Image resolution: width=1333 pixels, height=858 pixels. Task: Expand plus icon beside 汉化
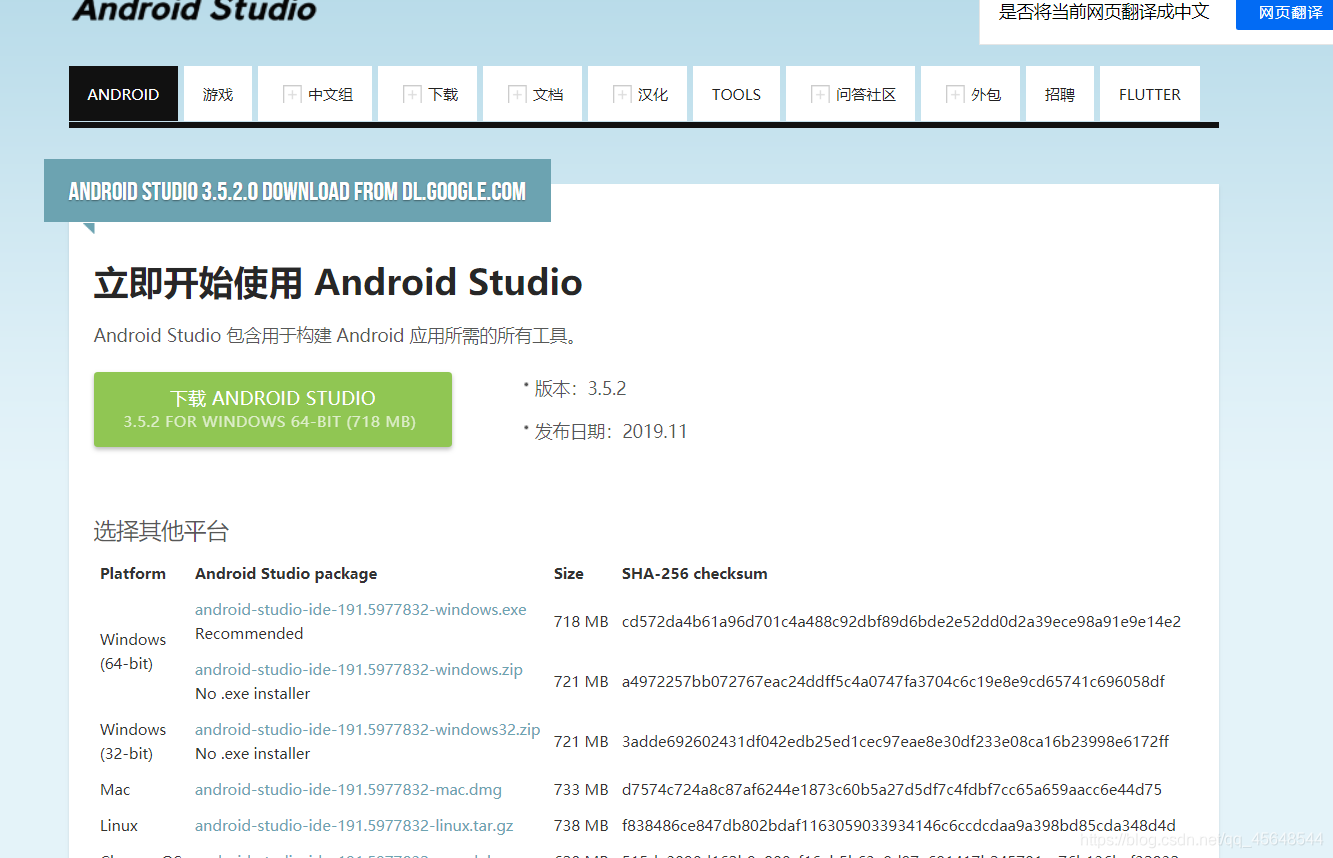click(x=622, y=94)
